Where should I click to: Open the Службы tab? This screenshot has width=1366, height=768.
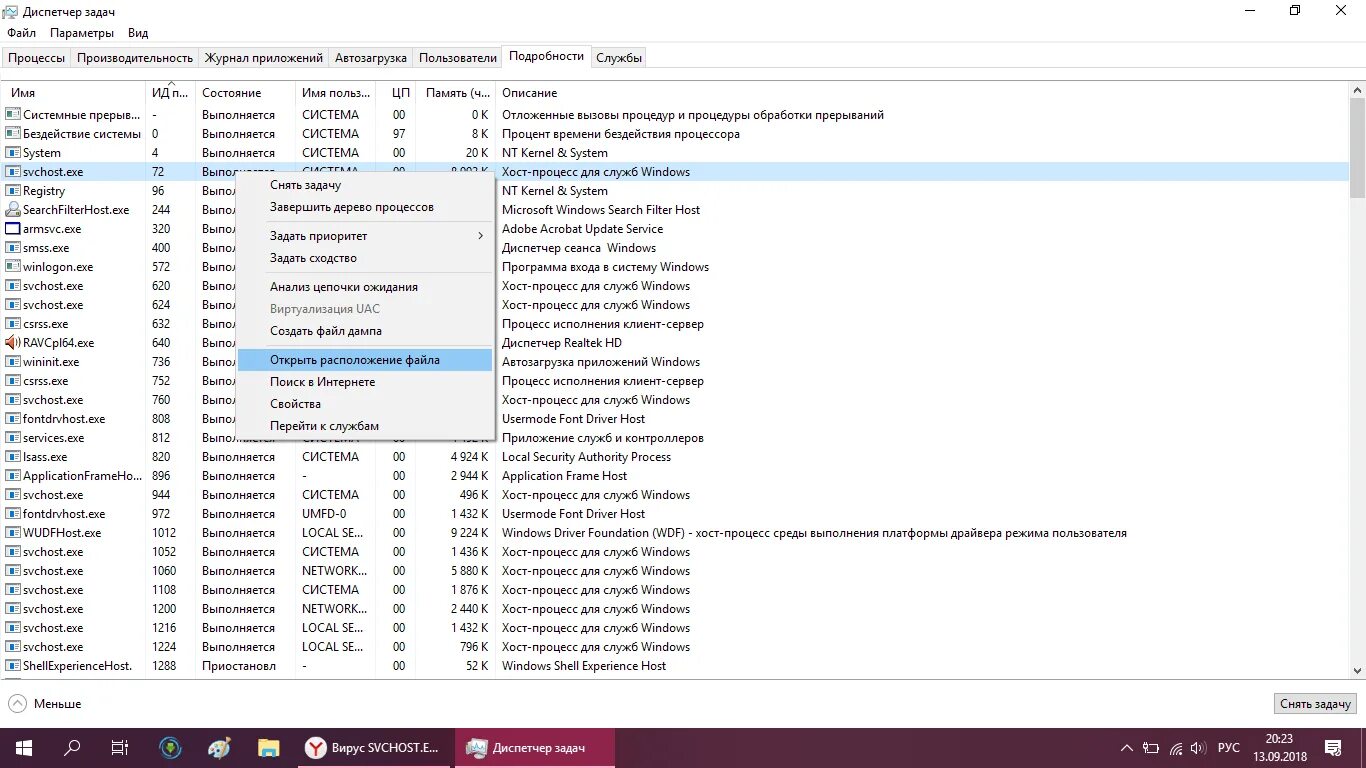(619, 58)
